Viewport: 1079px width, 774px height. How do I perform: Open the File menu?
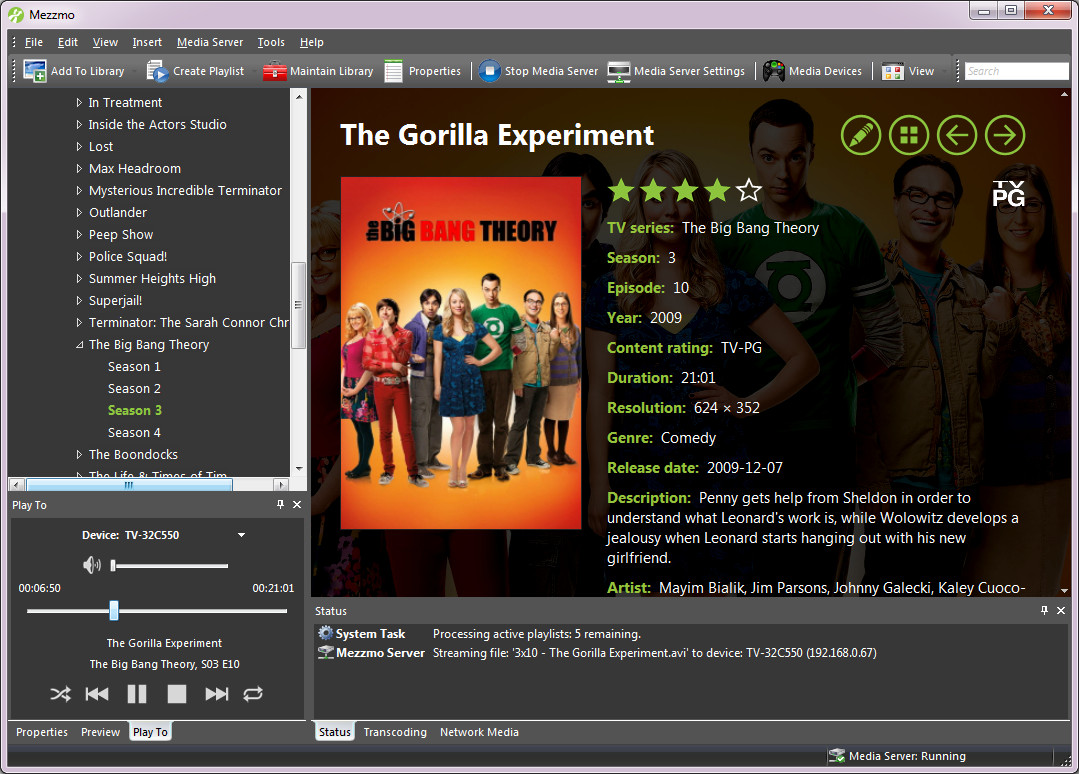point(34,42)
